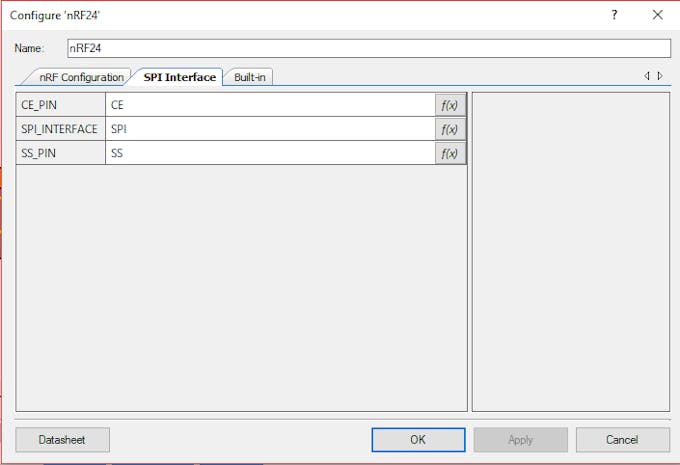Edit the SPI_INTERFACE value field
The image size is (680, 465).
[270, 129]
